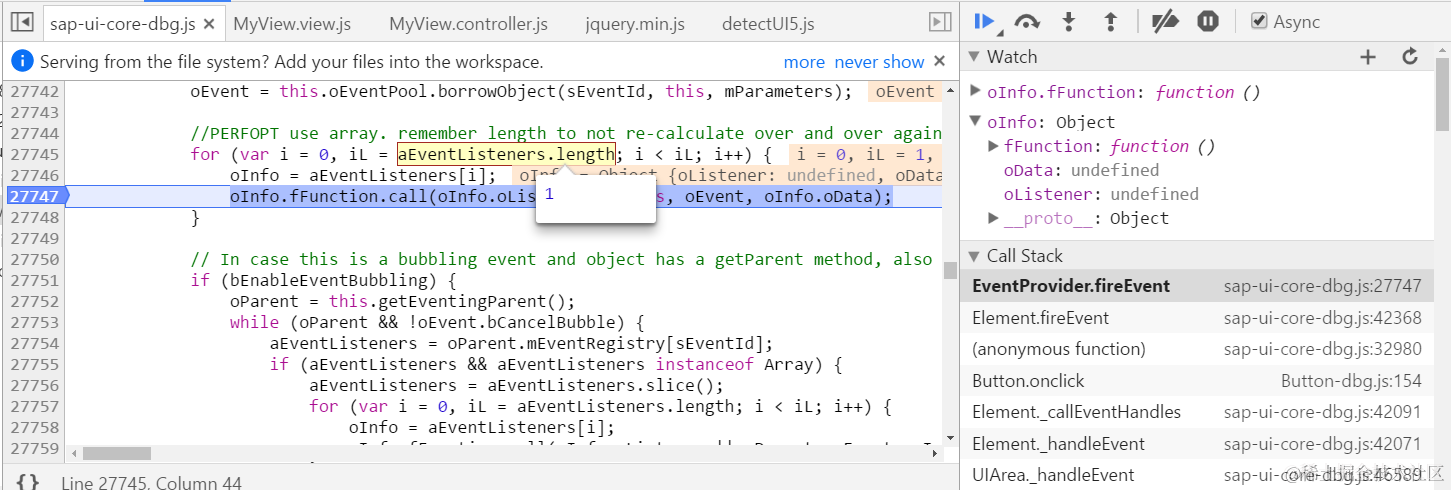Click the 'more' link in banner

804,62
